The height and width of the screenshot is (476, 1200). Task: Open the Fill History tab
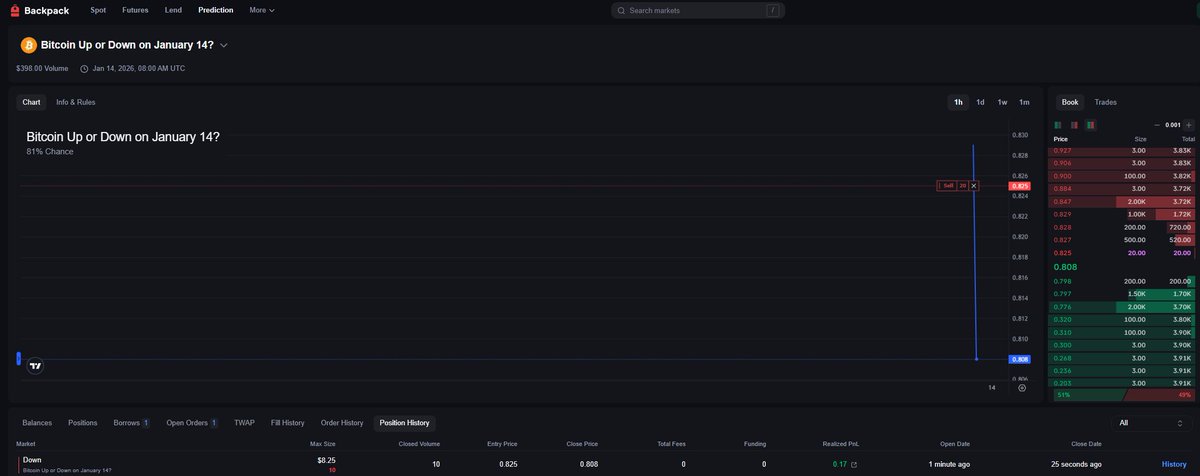(x=287, y=423)
